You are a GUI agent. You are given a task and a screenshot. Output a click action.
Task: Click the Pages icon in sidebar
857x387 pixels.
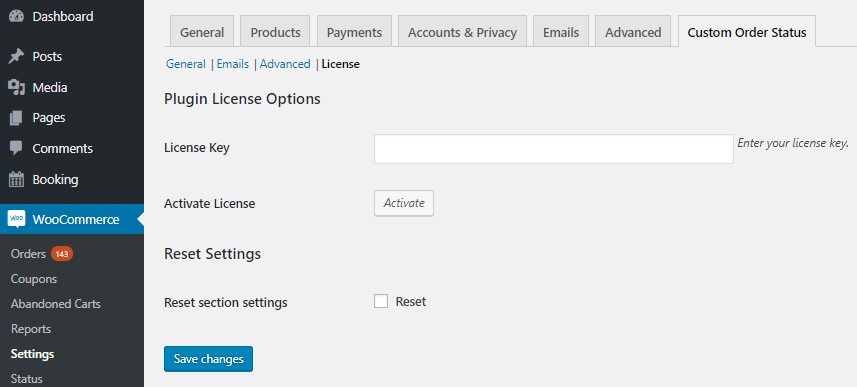pos(16,118)
